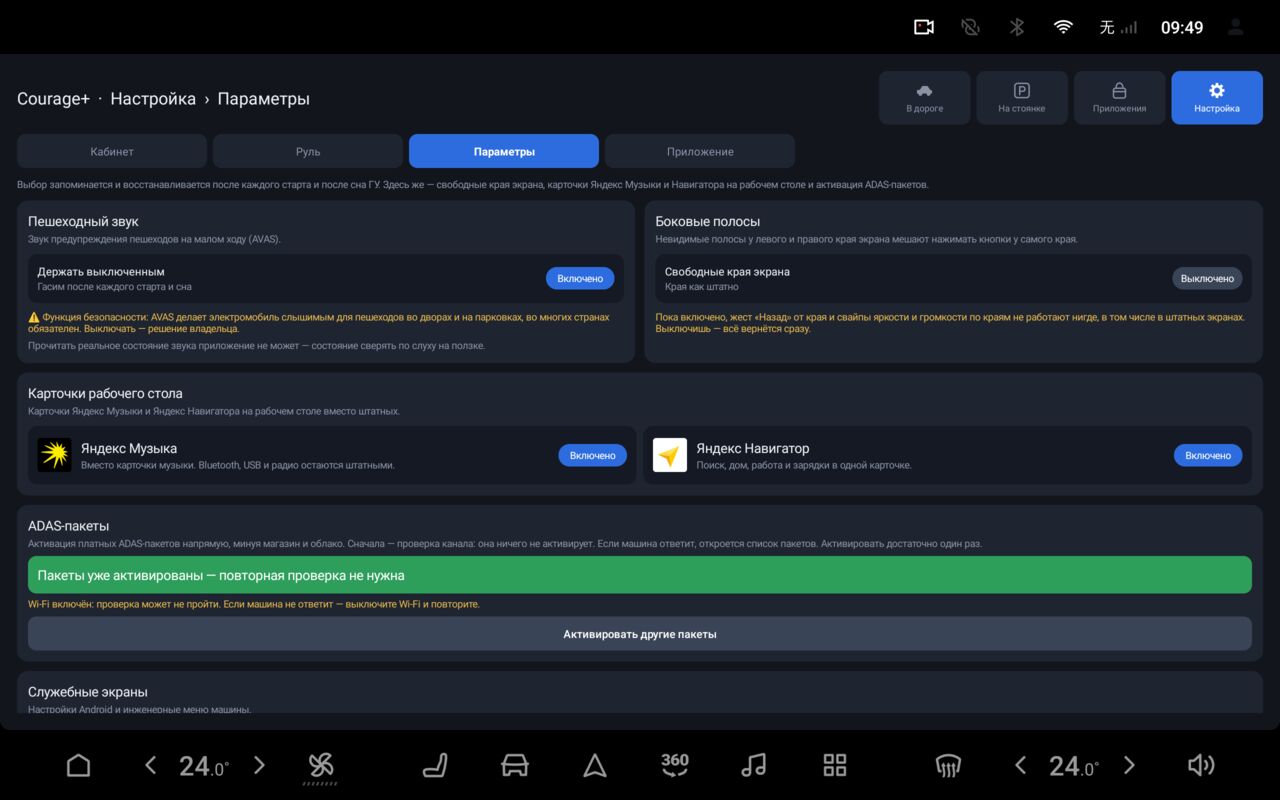This screenshot has height=800, width=1280.
Task: Open the Настройка section button
Action: point(1217,98)
